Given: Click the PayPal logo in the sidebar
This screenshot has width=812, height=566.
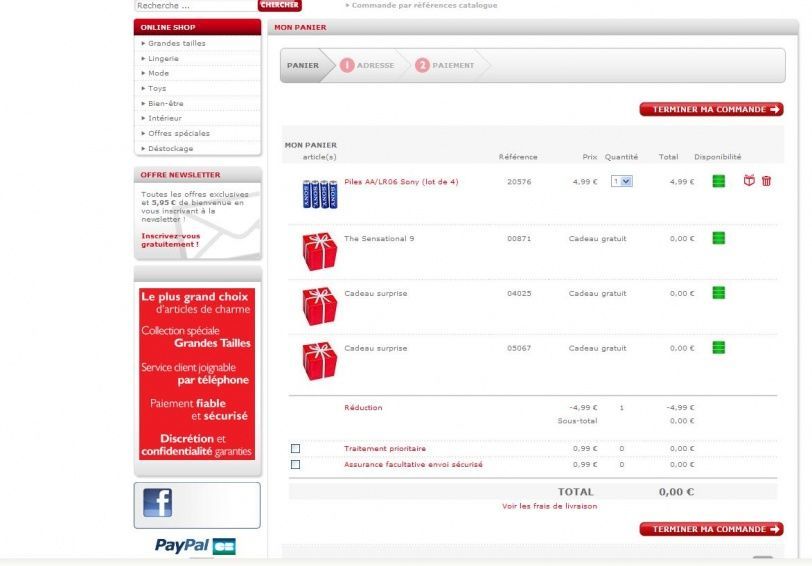Looking at the screenshot, I should [x=182, y=545].
